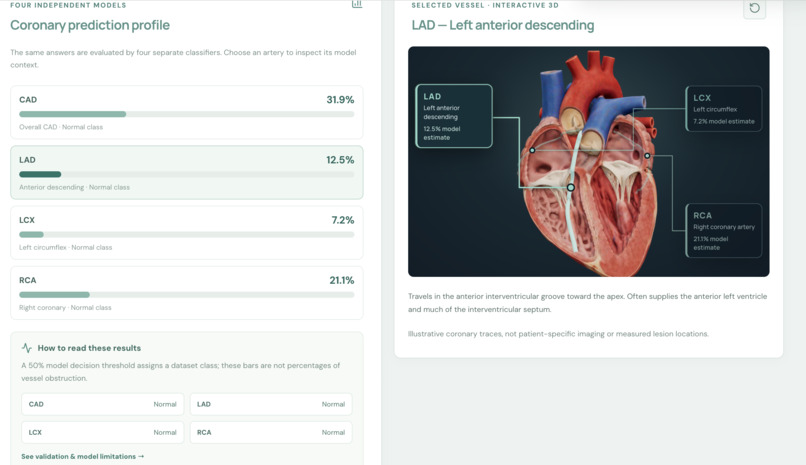Click the LAD — Left anterior descending heading
The height and width of the screenshot is (465, 806).
click(x=503, y=25)
